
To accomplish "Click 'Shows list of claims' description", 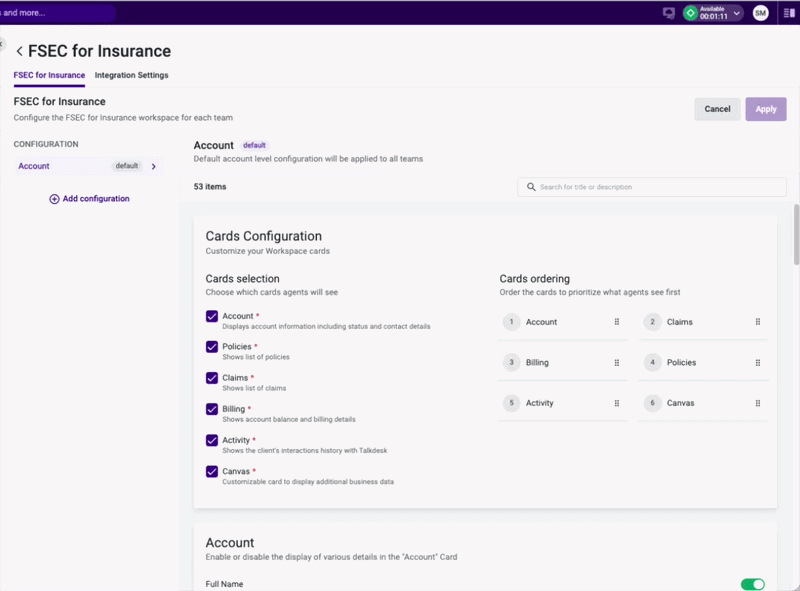I will tap(254, 388).
